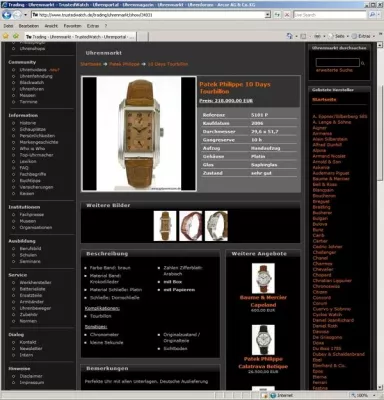
Task: Select the second watch thumbnail under Weitere Bilder
Action: point(191,226)
